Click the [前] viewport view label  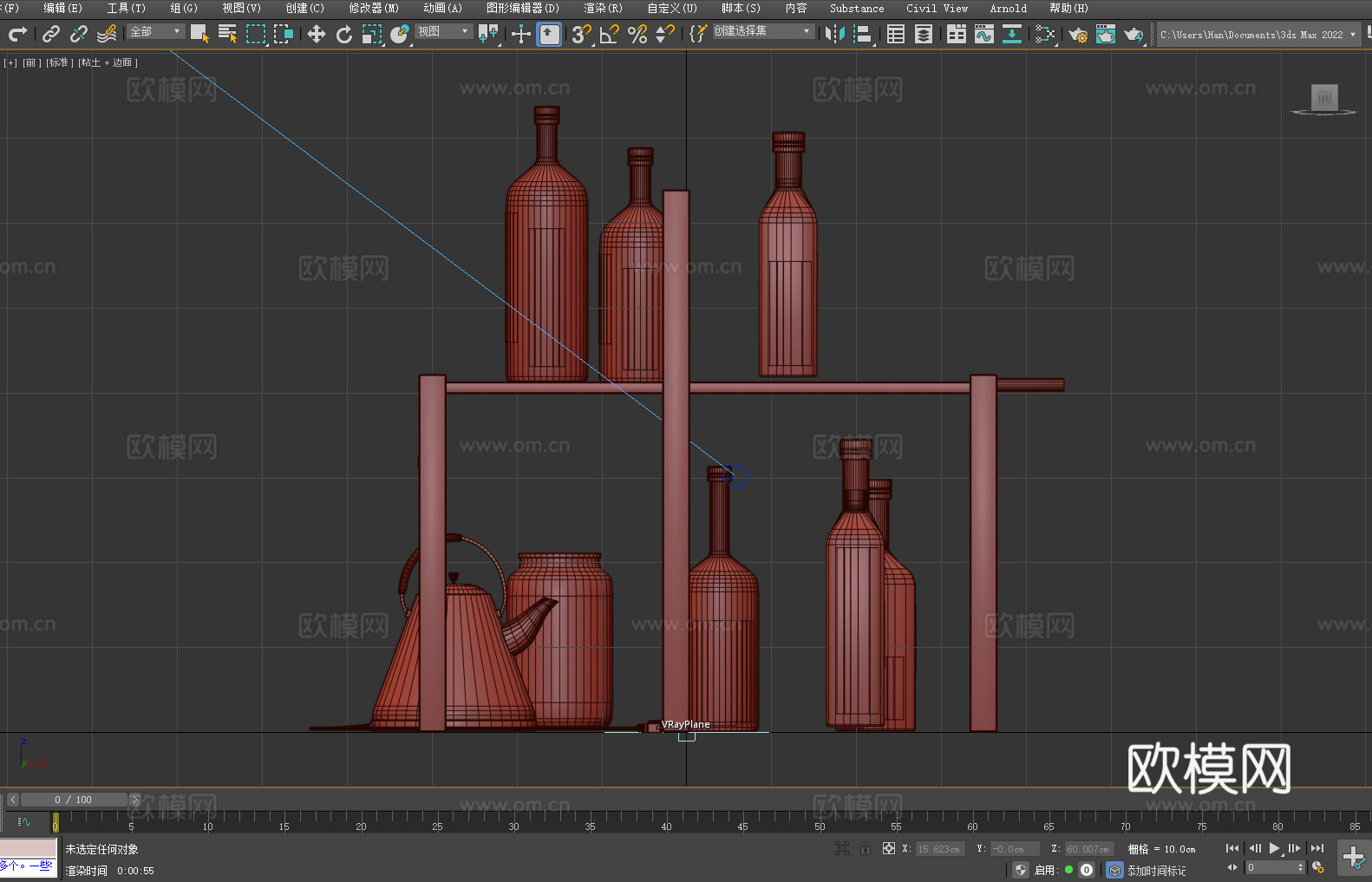31,62
